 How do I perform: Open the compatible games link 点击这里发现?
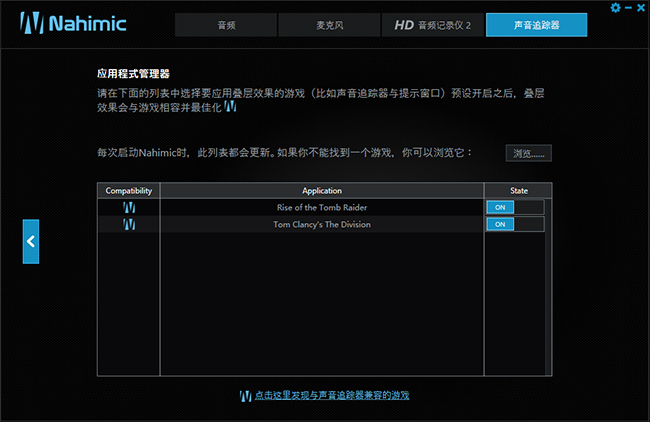[x=332, y=395]
